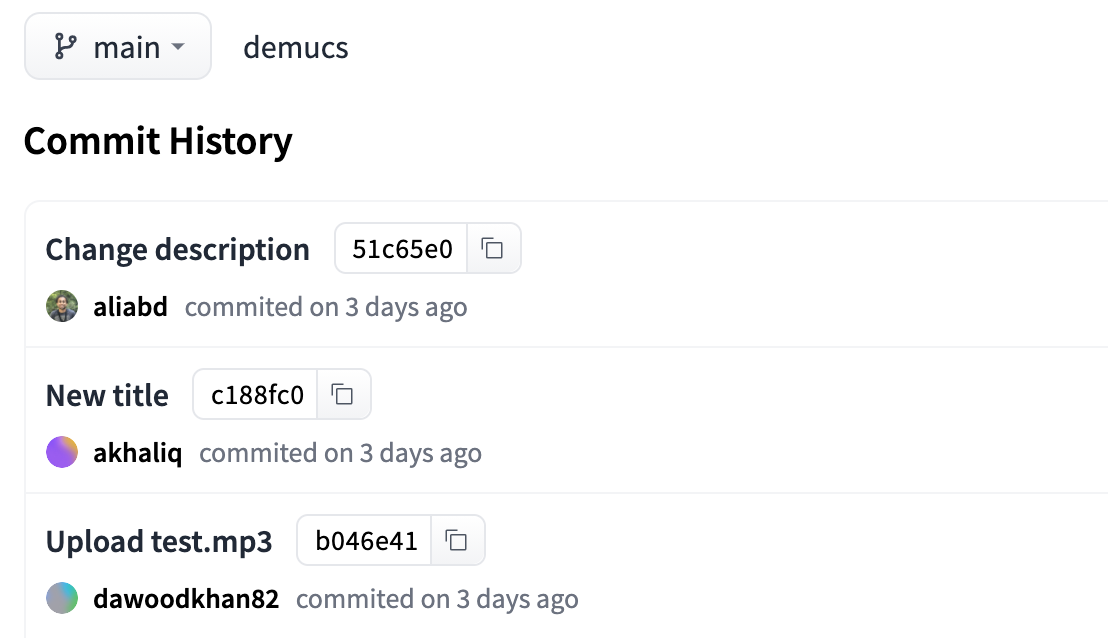Click the git branch icon
Image resolution: width=1108 pixels, height=638 pixels.
pos(65,47)
